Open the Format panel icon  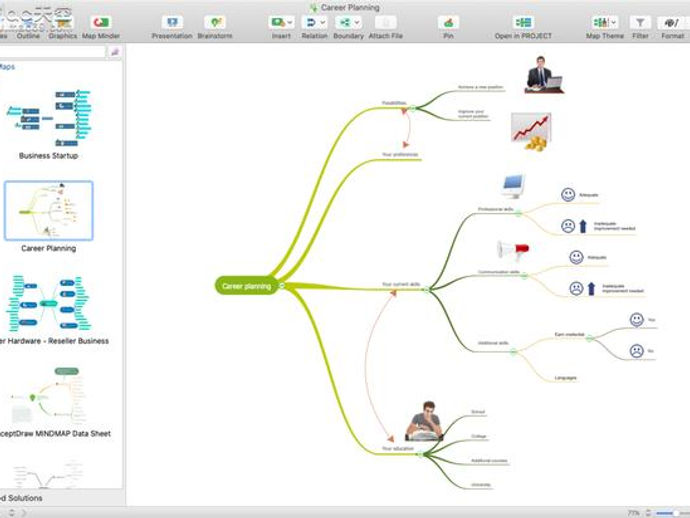[x=672, y=22]
